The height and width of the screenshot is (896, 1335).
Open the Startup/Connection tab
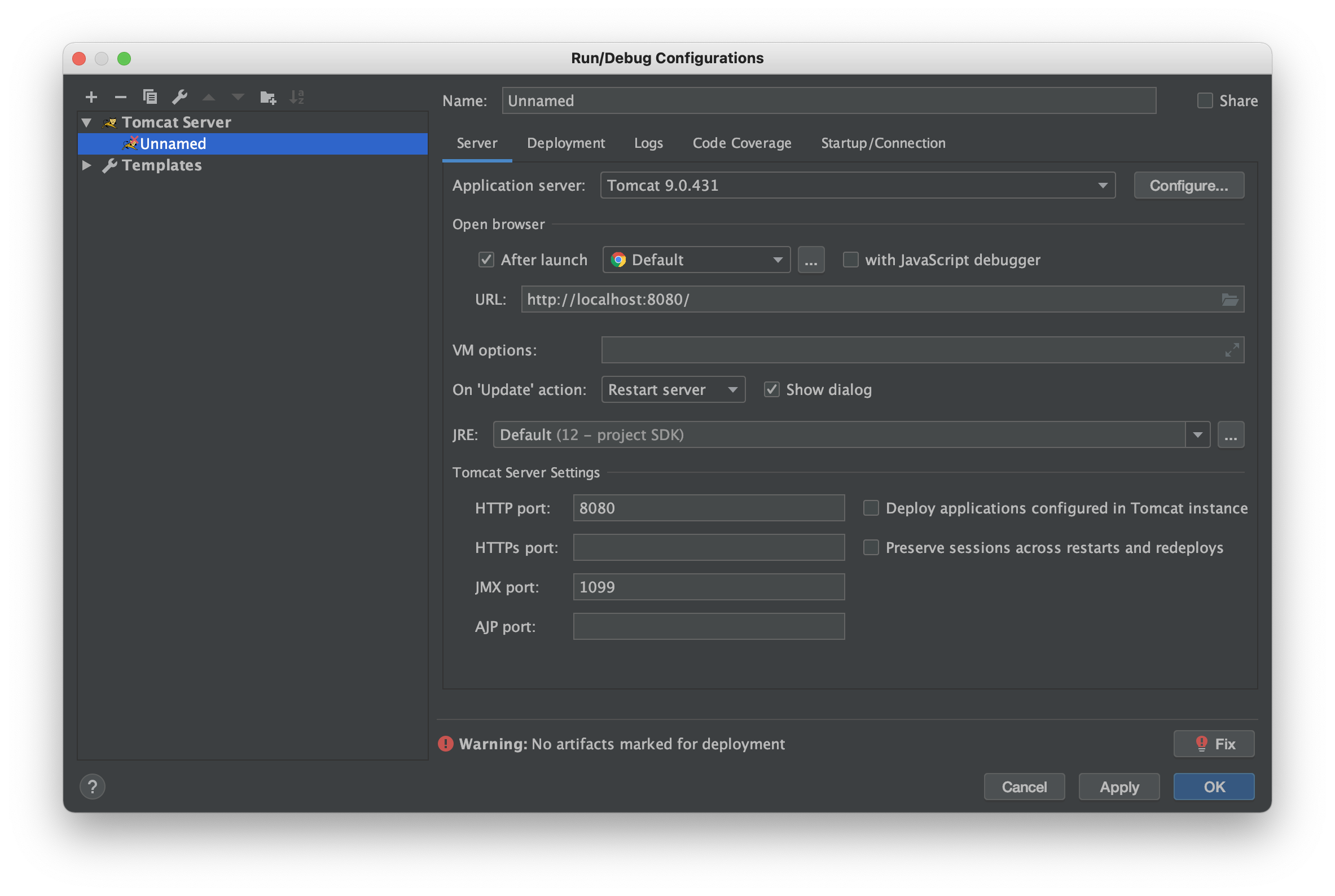coord(882,143)
